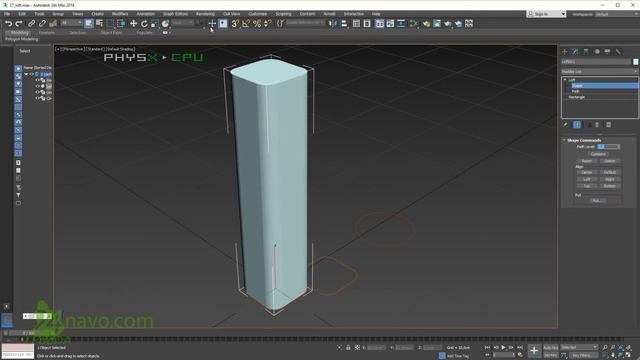Screen dimensions: 640x360
Task: Click Maximize Viewport Toggle icon
Action: tap(628, 356)
